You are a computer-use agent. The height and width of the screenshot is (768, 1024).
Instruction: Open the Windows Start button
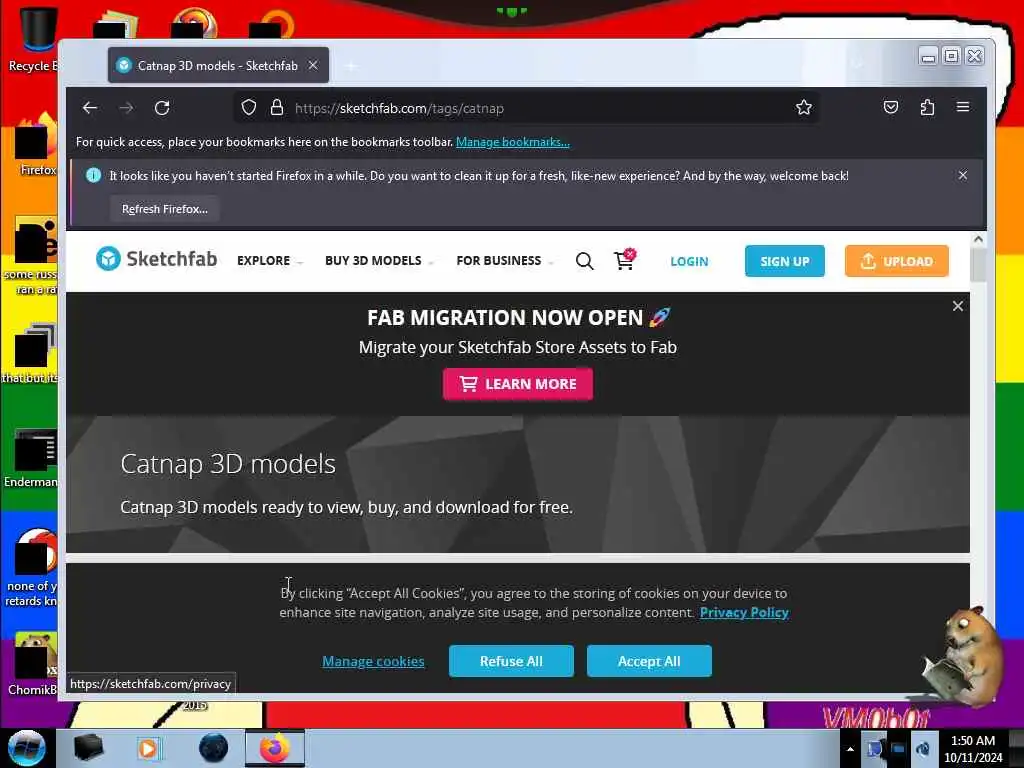pyautogui.click(x=27, y=748)
